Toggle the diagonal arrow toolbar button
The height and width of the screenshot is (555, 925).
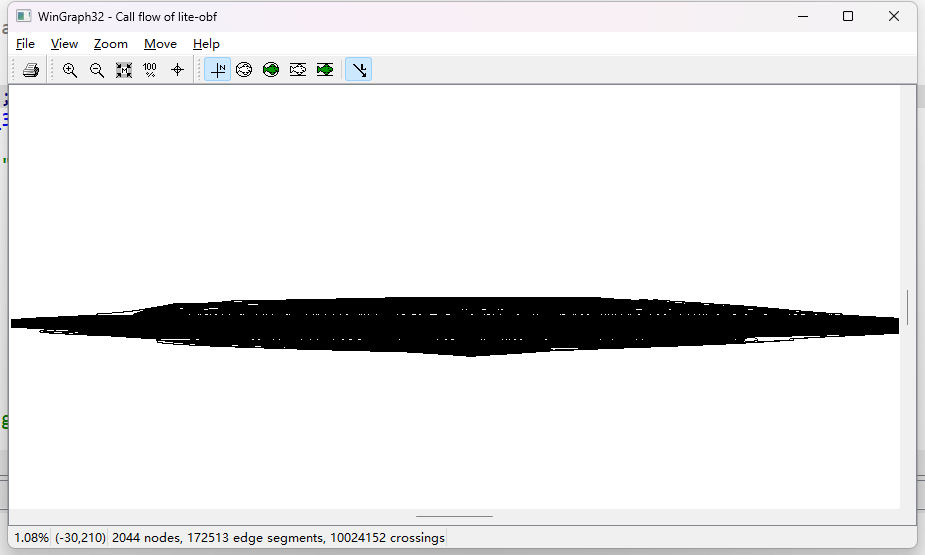(x=359, y=70)
